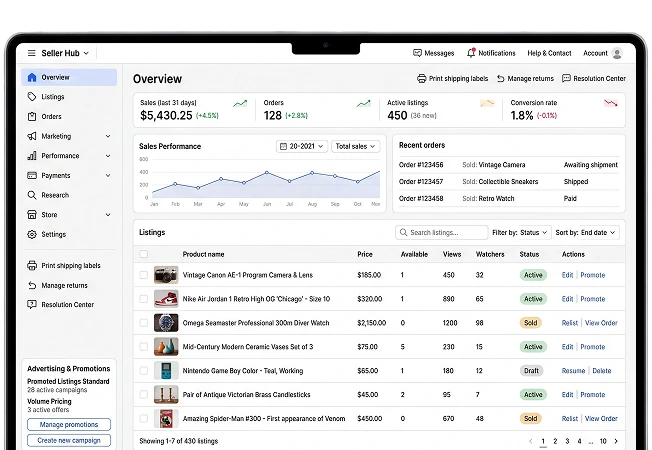Open the hamburger menu icon
The height and width of the screenshot is (450, 652).
tap(32, 53)
